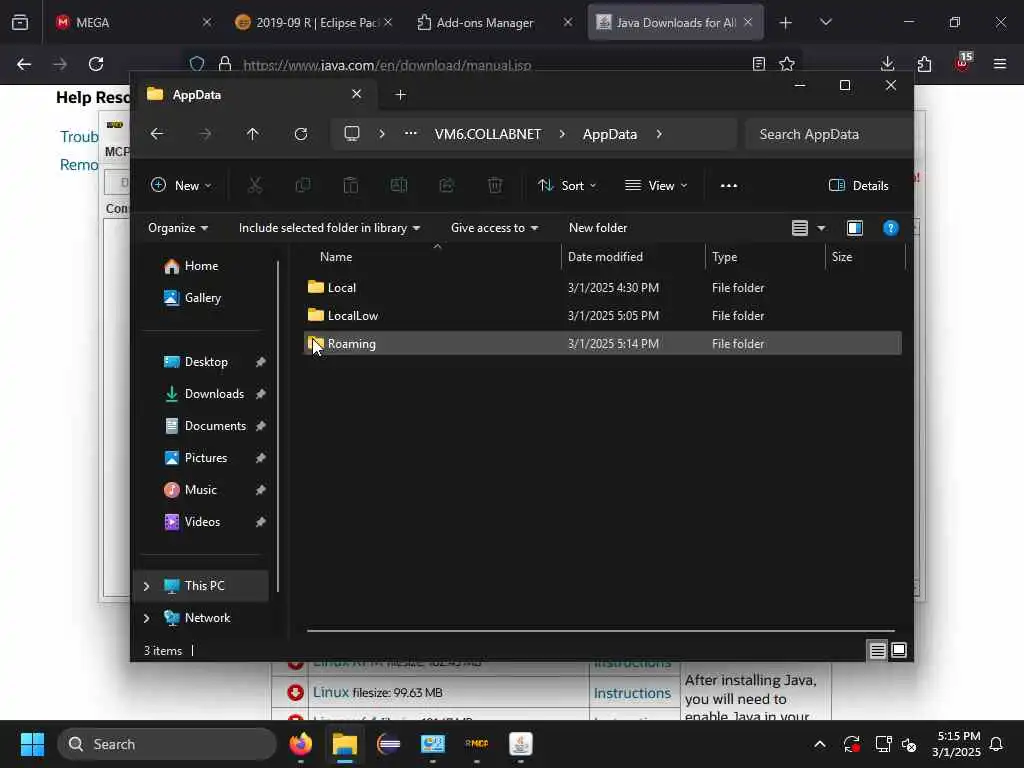Open the Give access to dropdown

pos(494,228)
